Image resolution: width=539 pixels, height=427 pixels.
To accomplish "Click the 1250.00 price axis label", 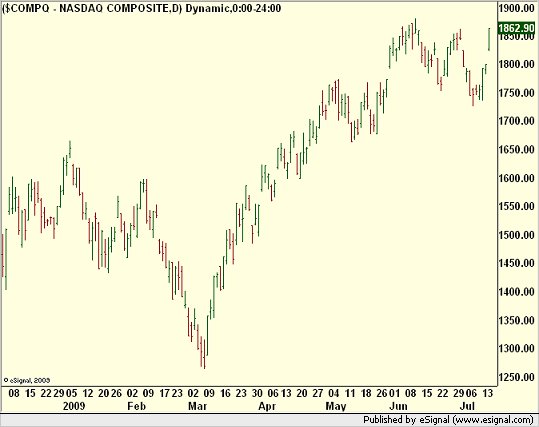I will 517,377.
